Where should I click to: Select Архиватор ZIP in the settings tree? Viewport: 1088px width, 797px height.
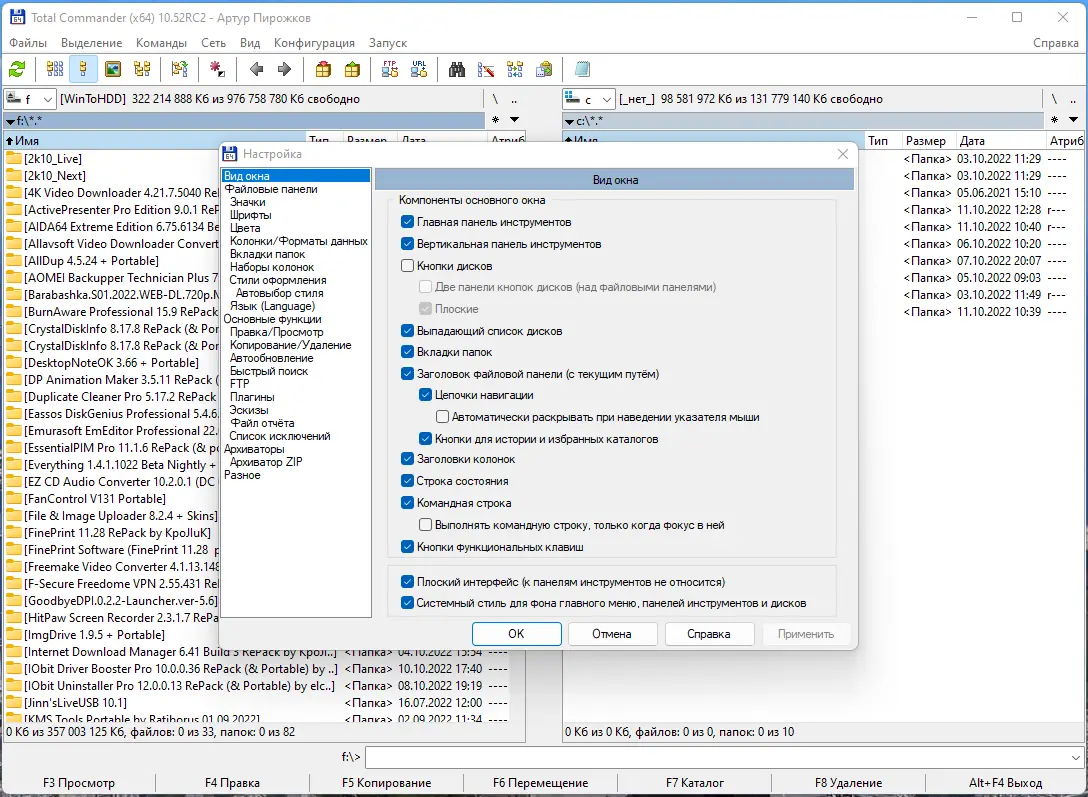click(266, 462)
